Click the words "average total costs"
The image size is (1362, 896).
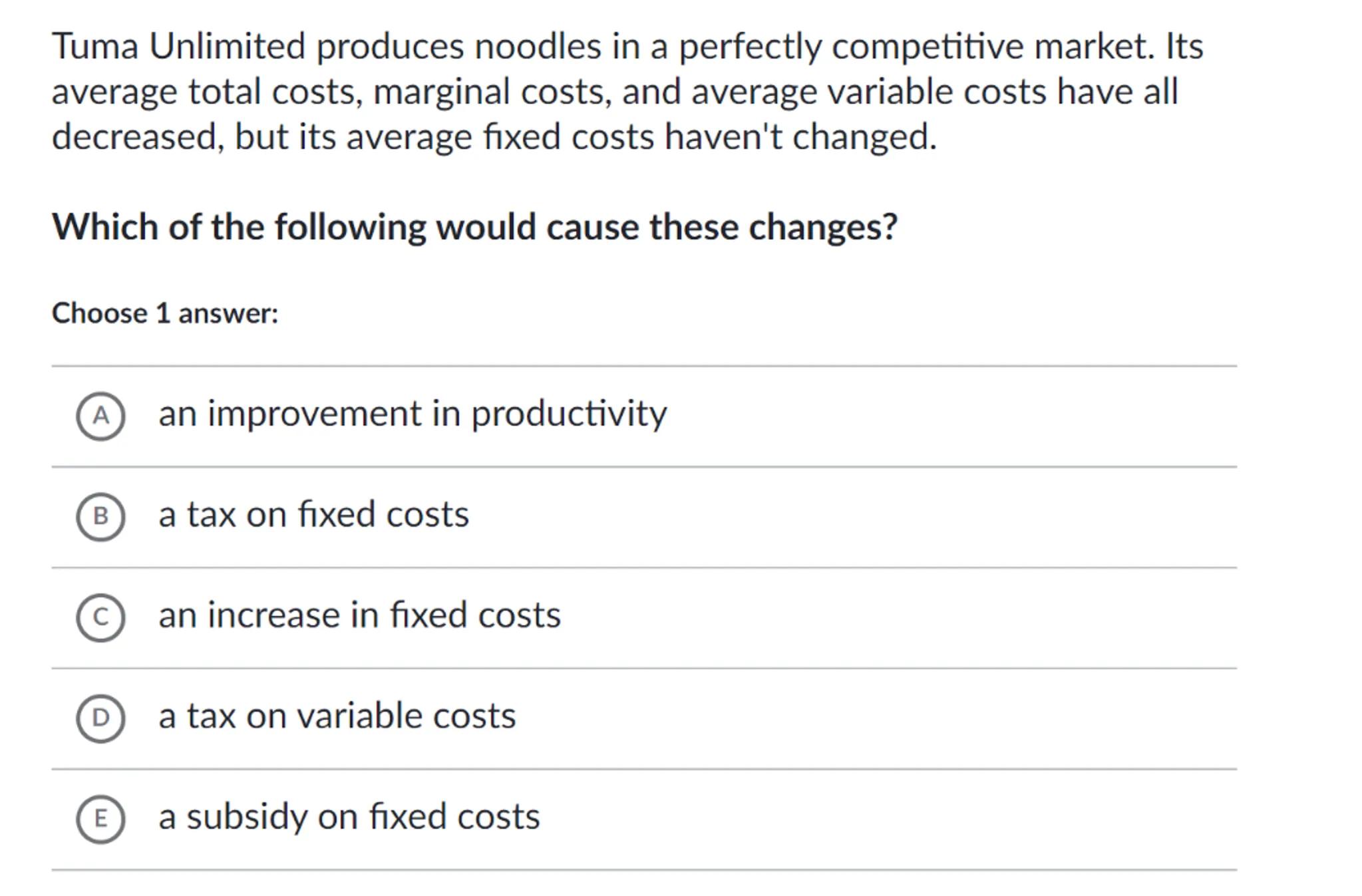pos(206,92)
